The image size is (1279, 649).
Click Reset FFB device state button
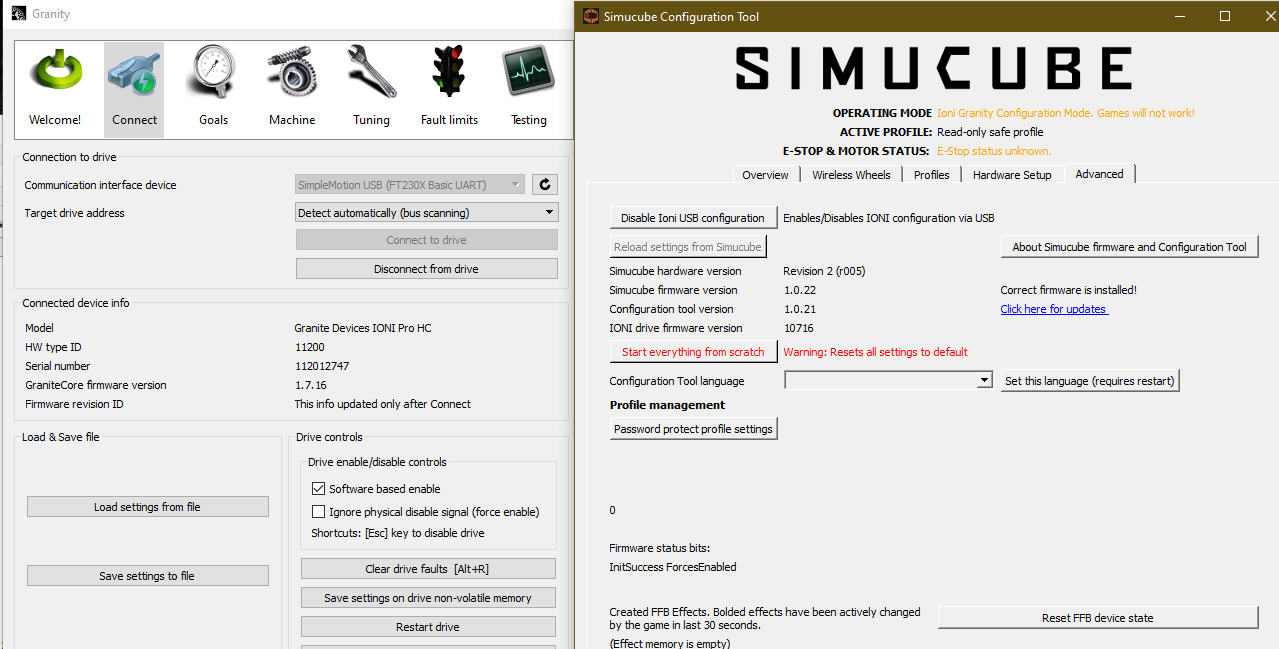pos(1097,618)
